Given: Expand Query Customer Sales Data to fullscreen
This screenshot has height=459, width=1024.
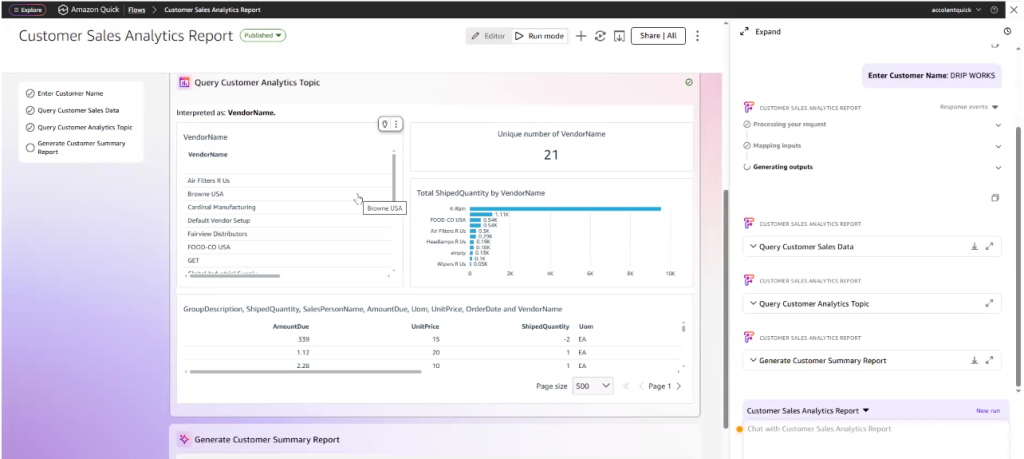Looking at the screenshot, I should coord(989,247).
